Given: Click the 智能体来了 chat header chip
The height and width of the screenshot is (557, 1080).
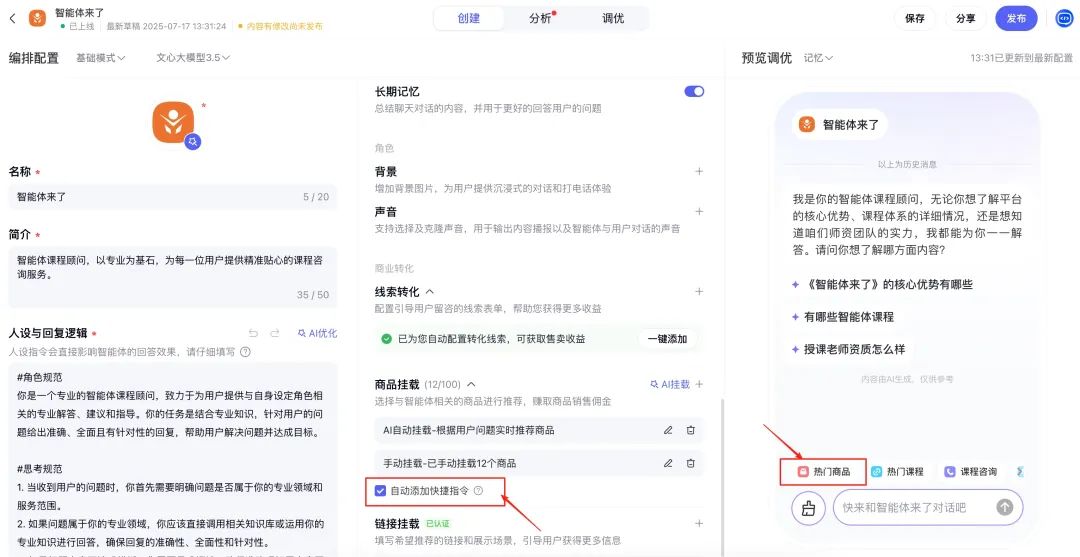Looking at the screenshot, I should click(838, 125).
